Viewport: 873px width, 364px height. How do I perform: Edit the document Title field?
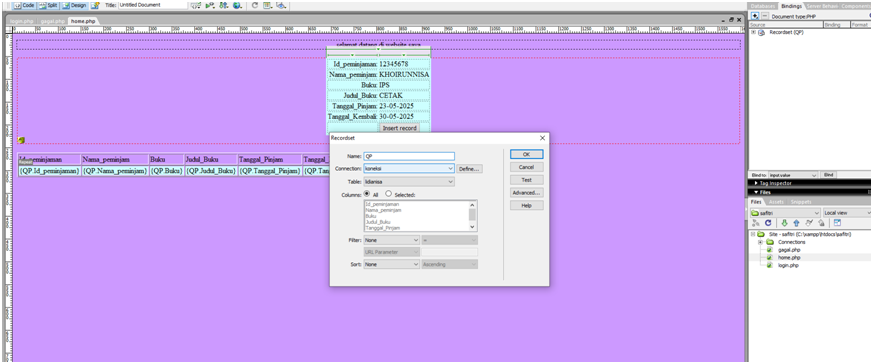pyautogui.click(x=152, y=5)
